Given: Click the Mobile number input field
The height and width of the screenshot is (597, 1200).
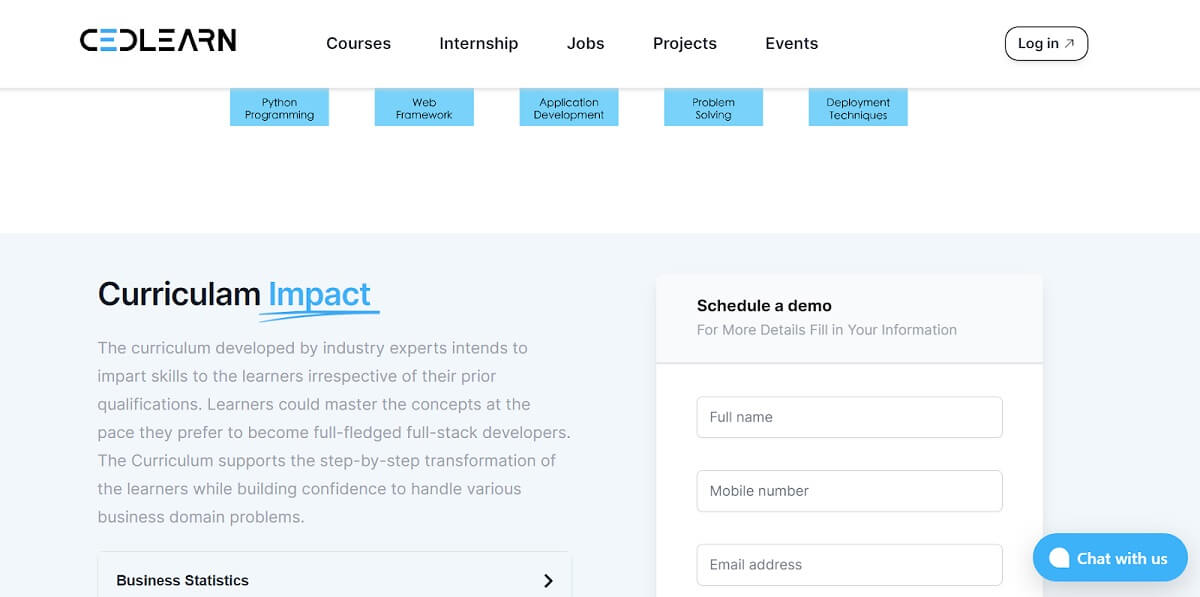Looking at the screenshot, I should pos(849,491).
